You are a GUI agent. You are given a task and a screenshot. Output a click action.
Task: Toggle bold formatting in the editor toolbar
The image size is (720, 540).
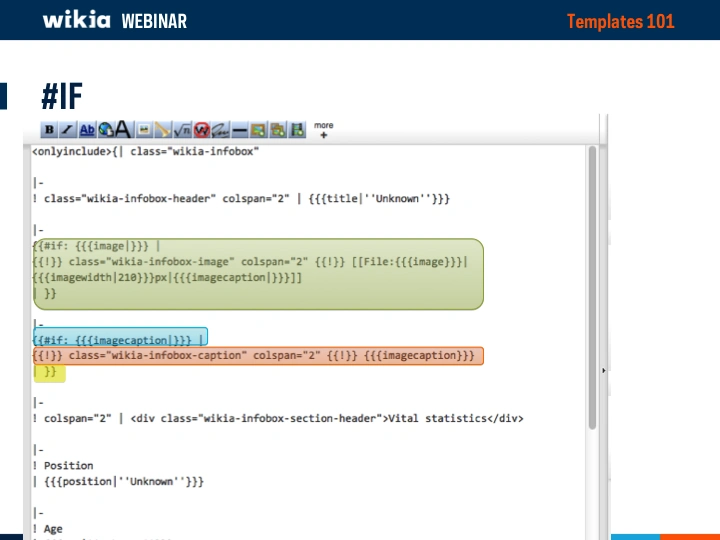tap(49, 130)
